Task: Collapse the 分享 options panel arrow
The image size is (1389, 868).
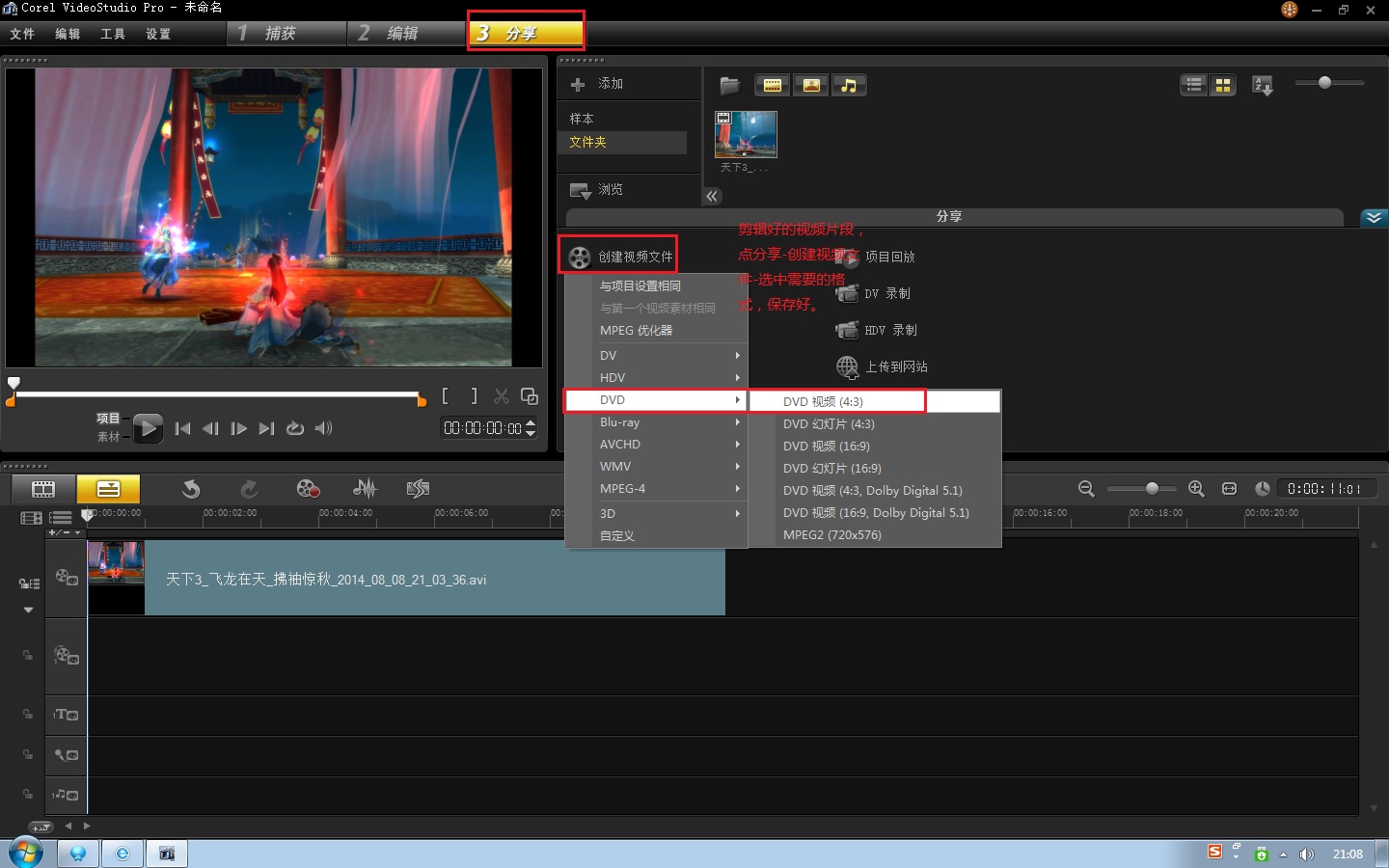Action: [x=1374, y=217]
